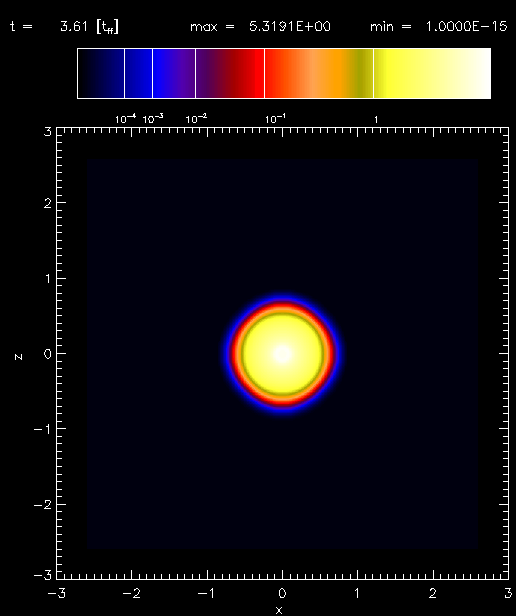516x616 pixels.
Task: Click the bright white center of the sphere
Action: coord(282,353)
